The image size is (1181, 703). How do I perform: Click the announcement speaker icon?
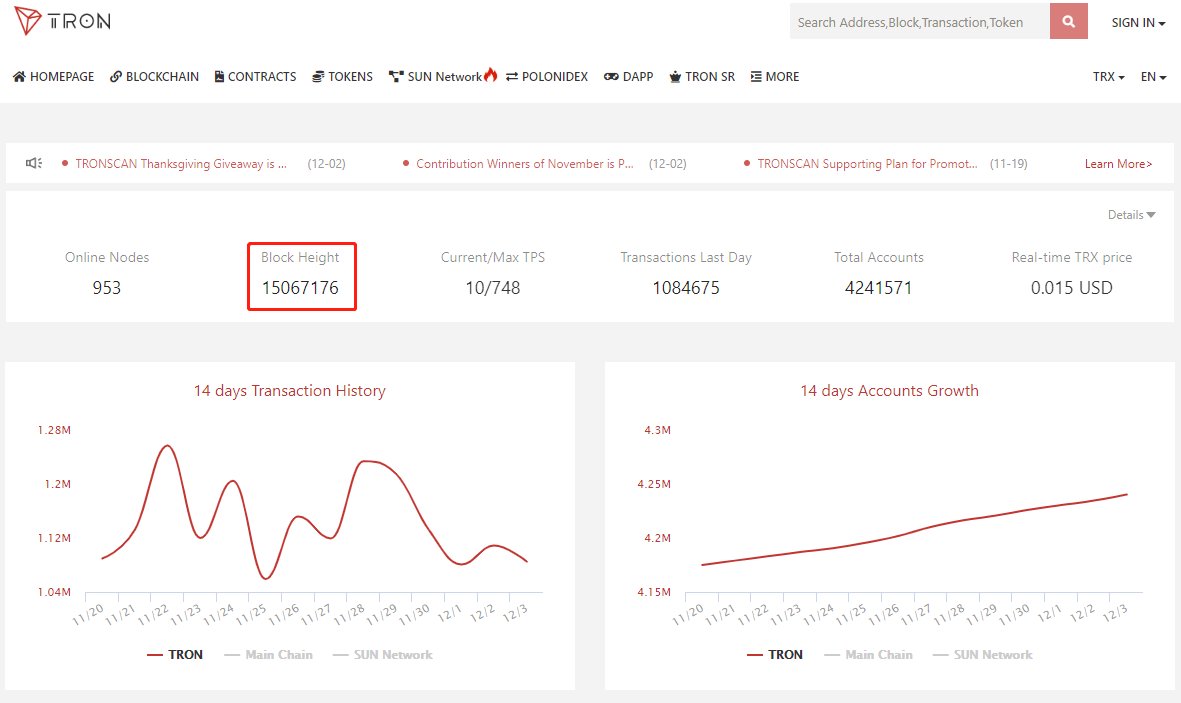pos(33,163)
